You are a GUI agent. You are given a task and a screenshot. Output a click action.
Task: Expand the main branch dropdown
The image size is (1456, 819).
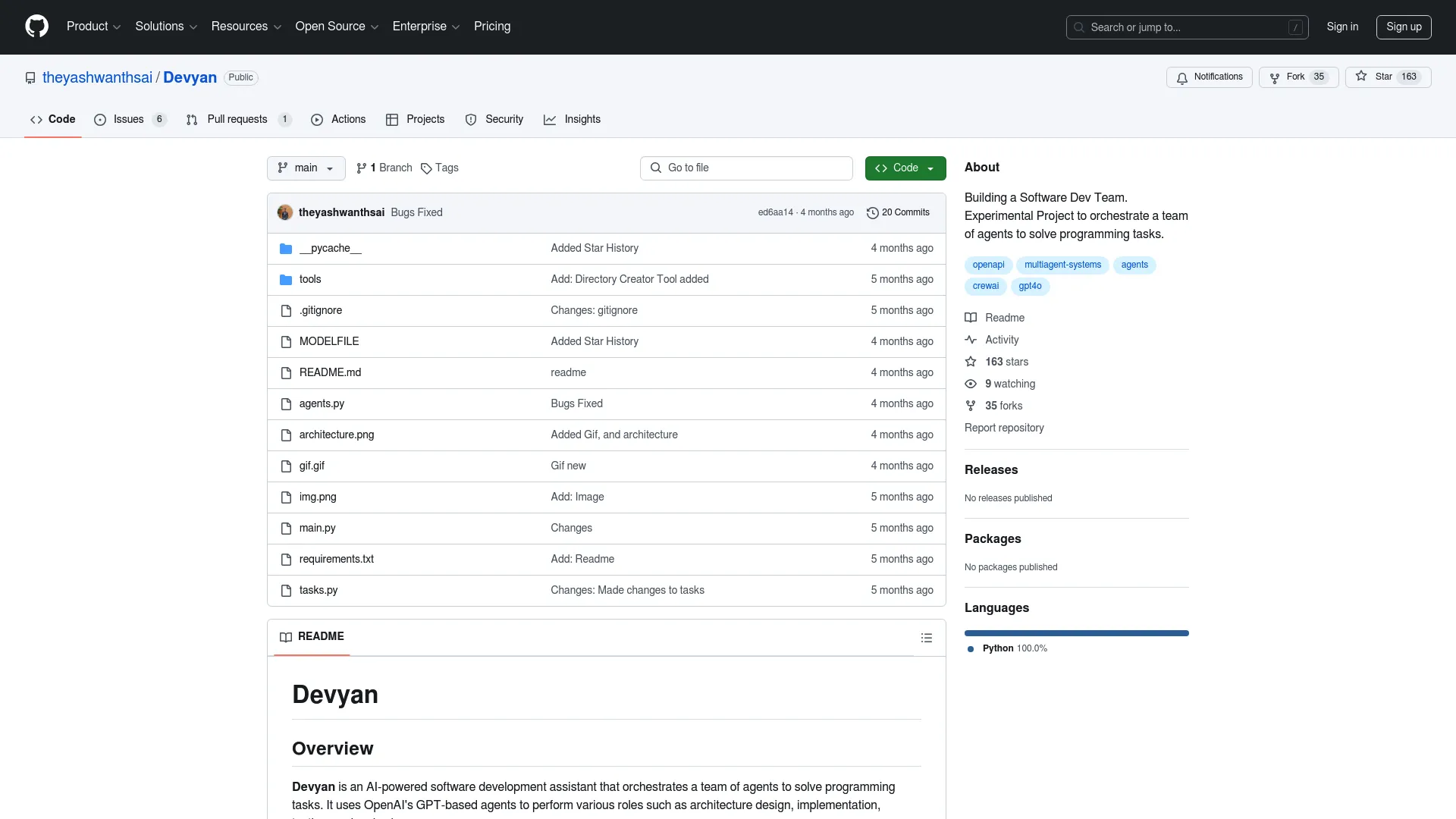point(306,168)
